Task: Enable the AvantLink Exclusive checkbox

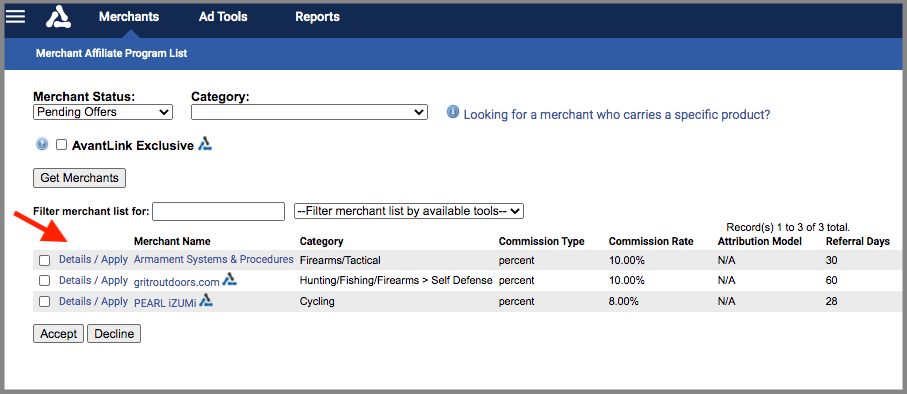Action: pyautogui.click(x=61, y=145)
